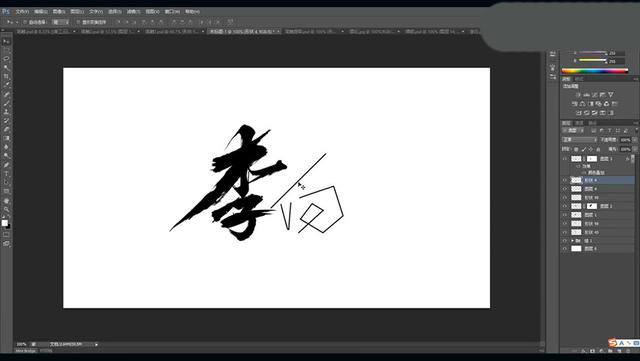Open the 窗口 menu
The height and width of the screenshot is (361, 640).
pos(172,11)
